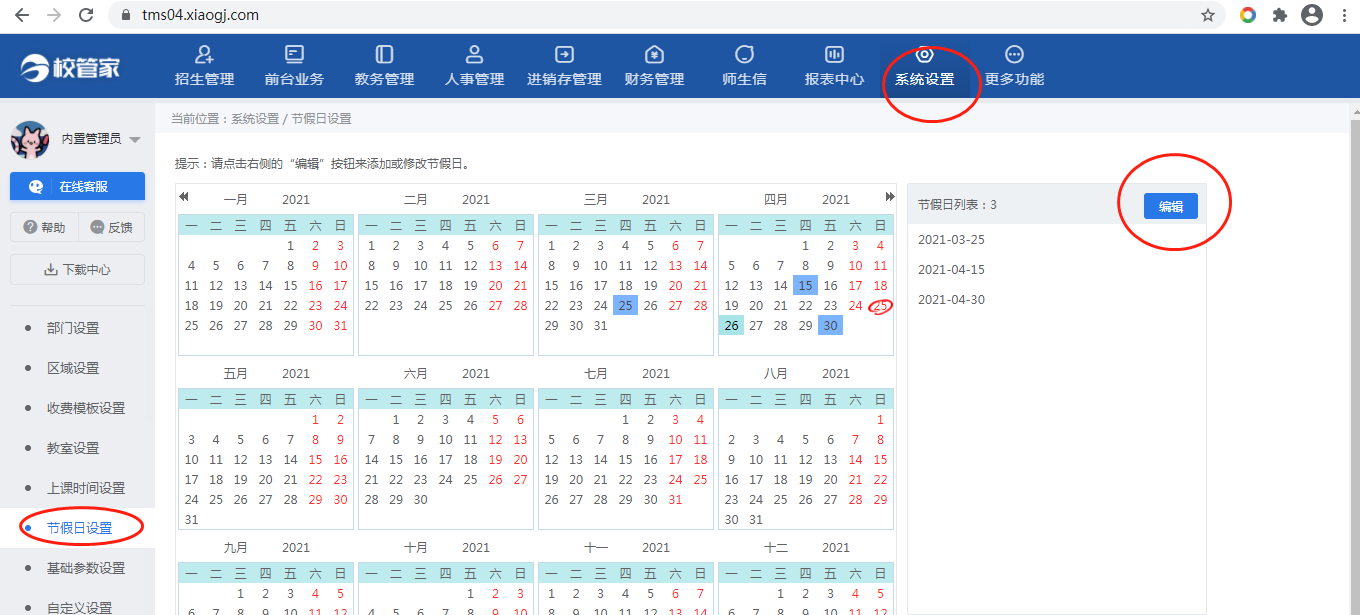1360x615 pixels.
Task: Click the user avatar picture
Action: coord(30,139)
